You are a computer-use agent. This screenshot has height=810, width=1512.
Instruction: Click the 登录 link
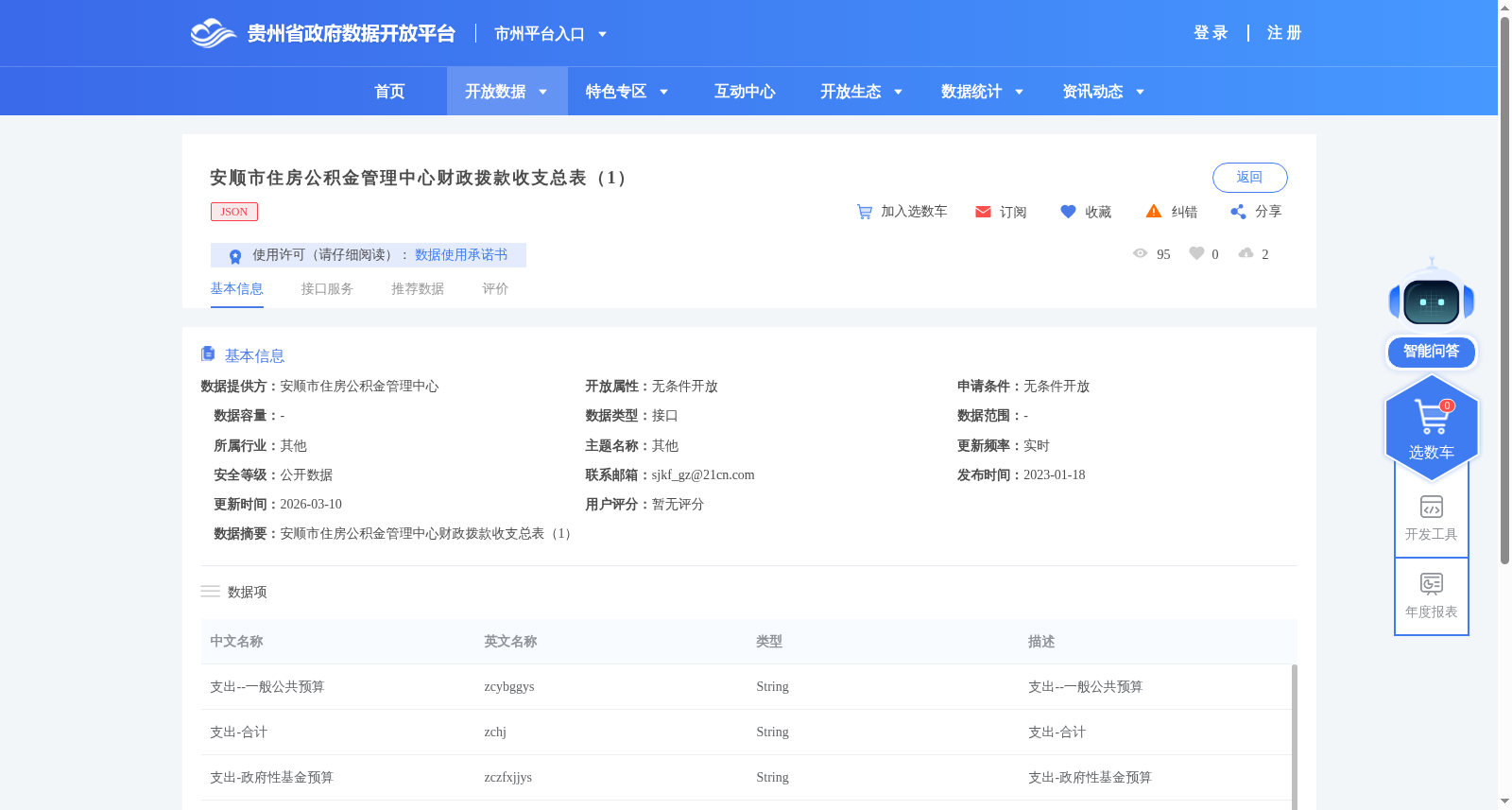tap(1211, 33)
